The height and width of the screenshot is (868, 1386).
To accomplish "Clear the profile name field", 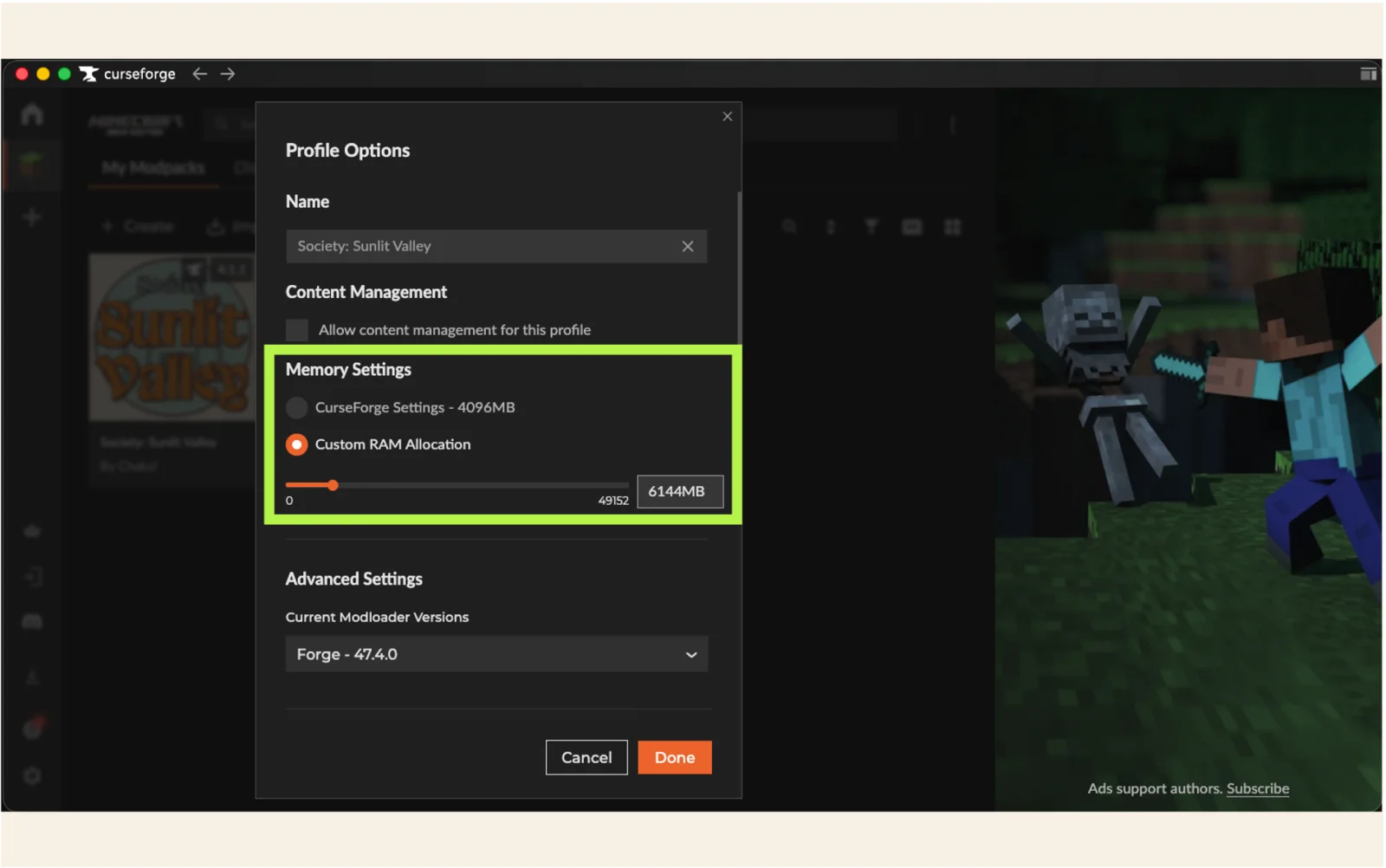I will tap(688, 246).
